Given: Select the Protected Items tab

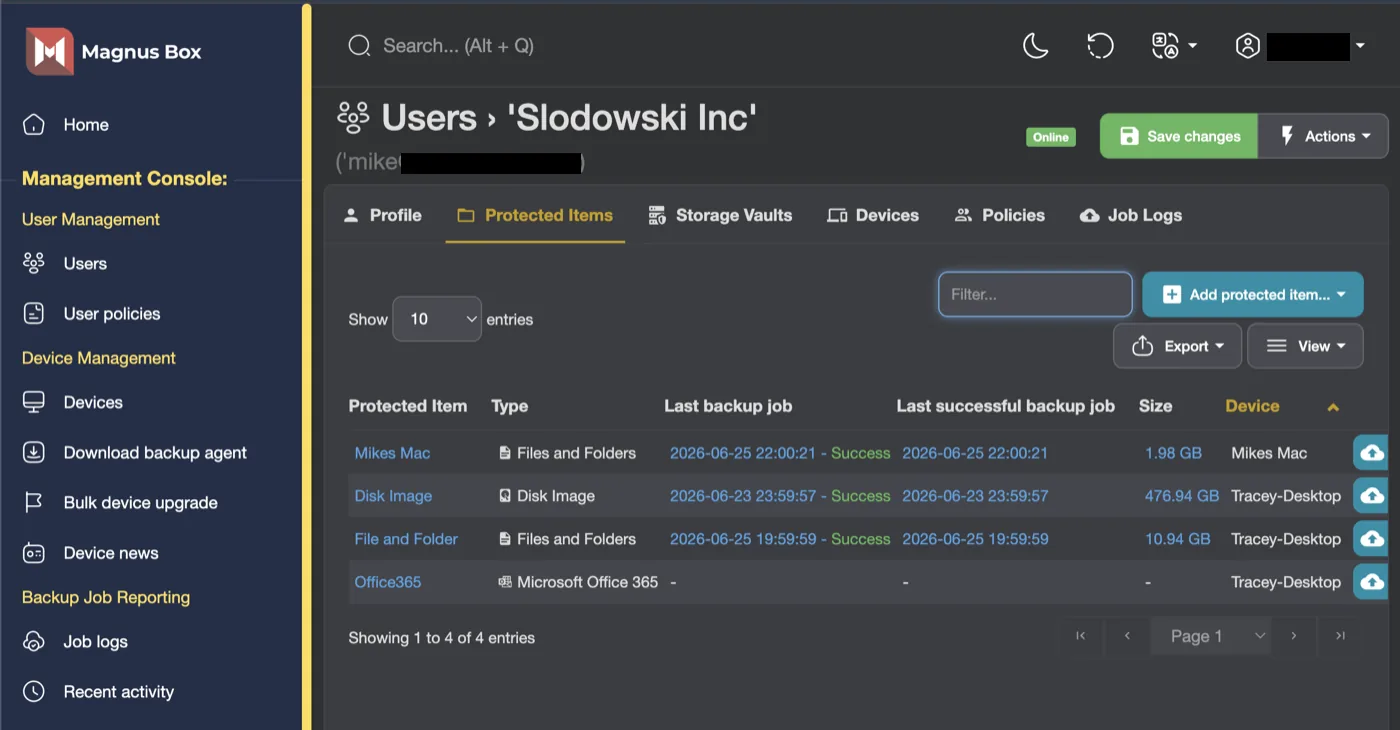Looking at the screenshot, I should (535, 215).
